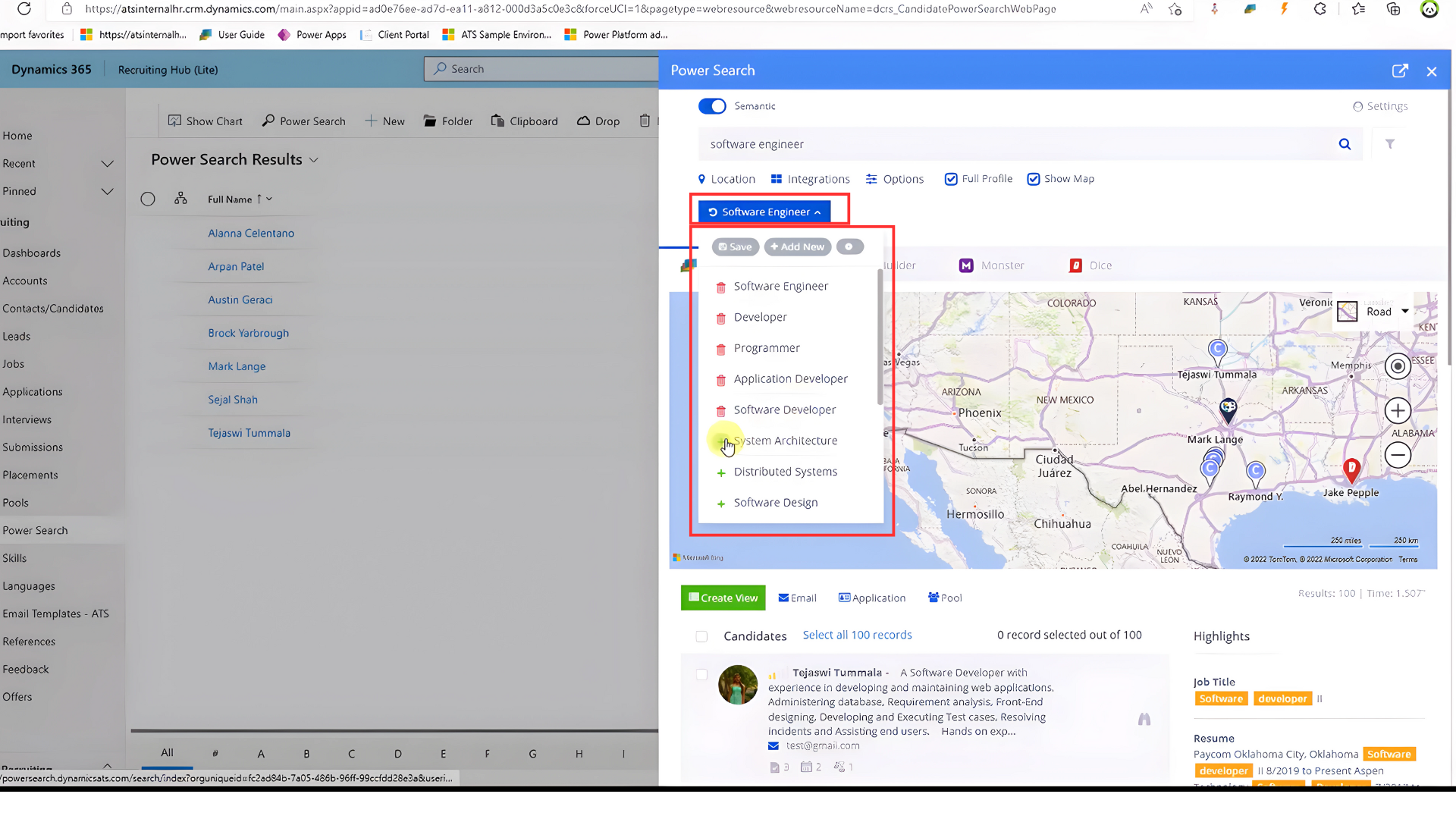Expand the Recent section in sidebar
This screenshot has width=1456, height=819.
107,164
